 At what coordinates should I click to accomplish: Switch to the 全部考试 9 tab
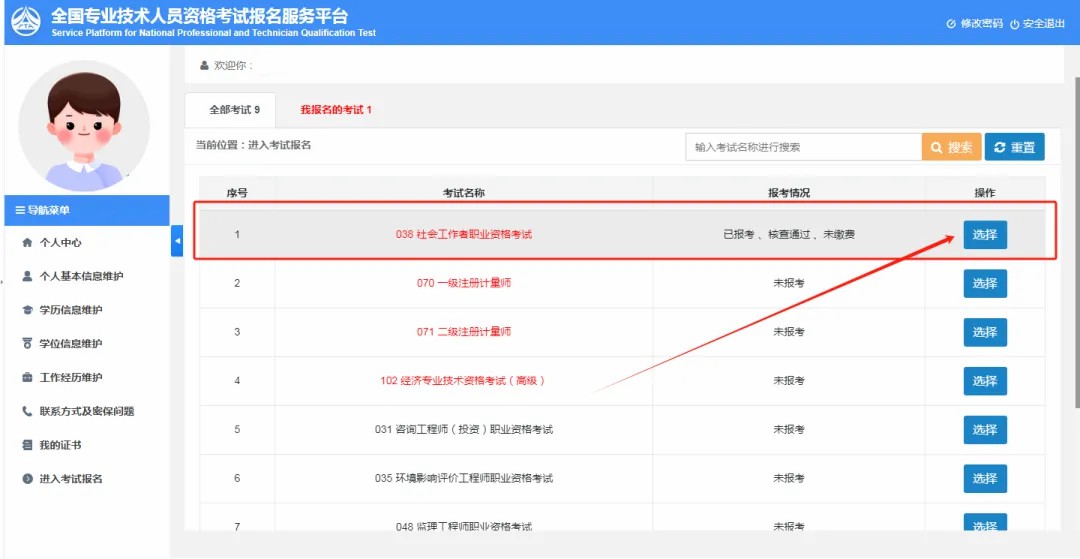234,110
